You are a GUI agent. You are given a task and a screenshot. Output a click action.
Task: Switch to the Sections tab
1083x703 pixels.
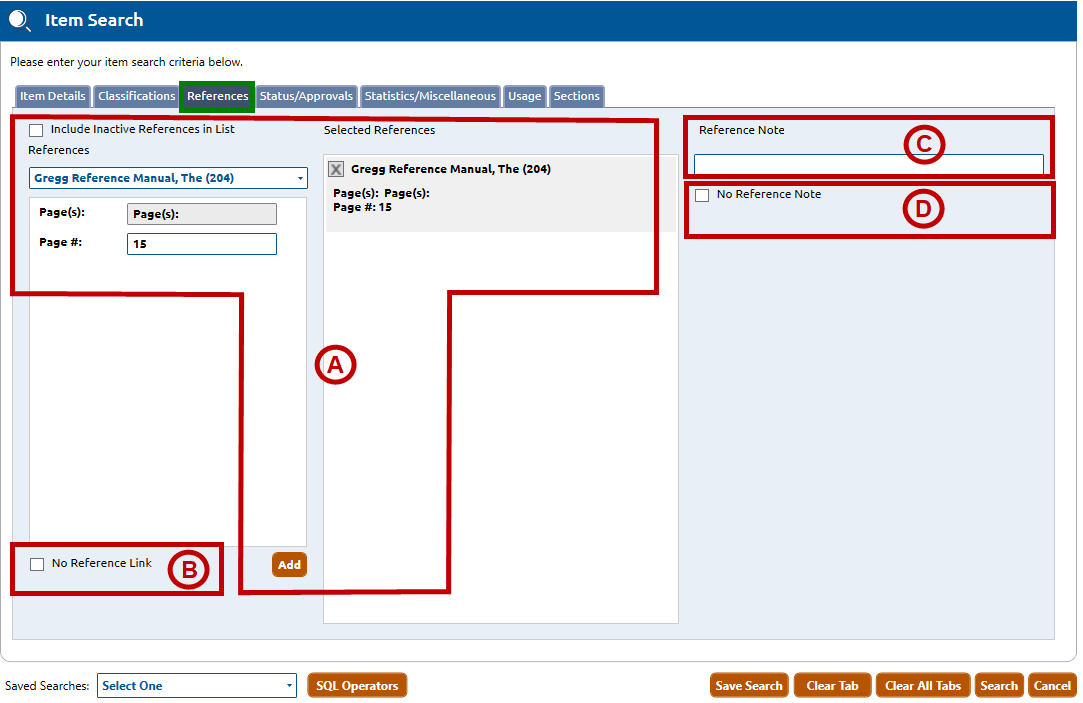pyautogui.click(x=577, y=96)
